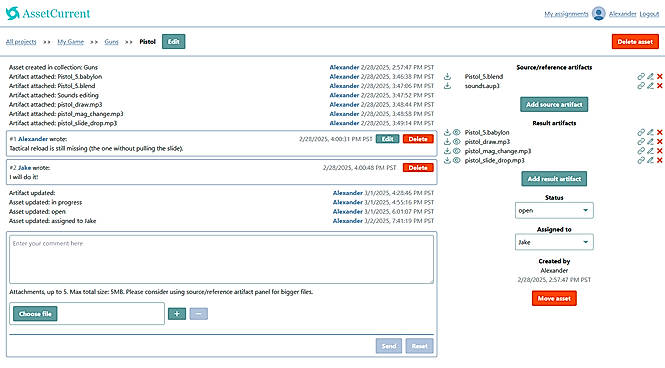This screenshot has height=368, width=665.
Task: Delete the Pistol_5.blend artifact
Action: click(659, 77)
